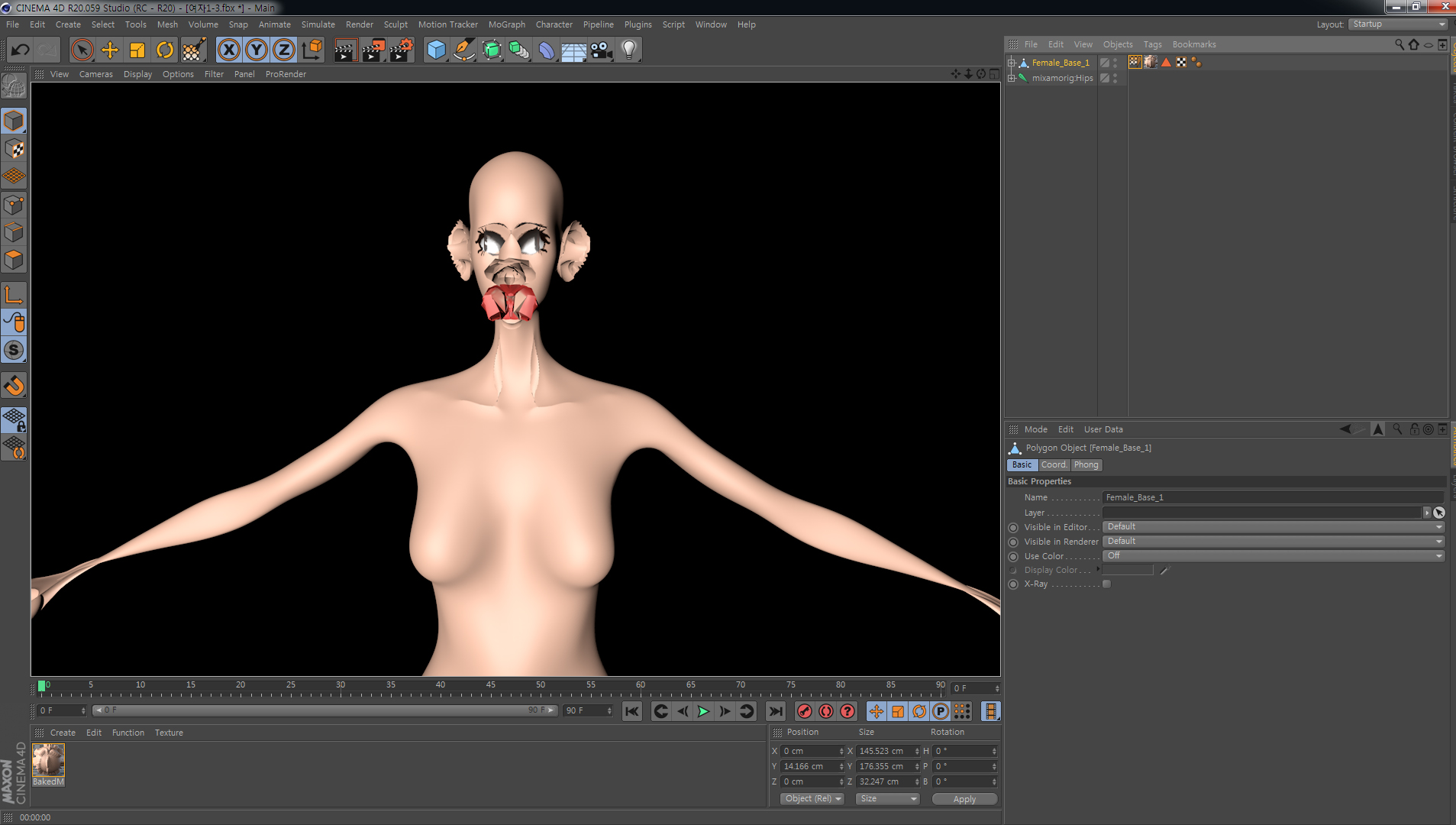Image resolution: width=1456 pixels, height=825 pixels.
Task: Go to end of animation
Action: pyautogui.click(x=776, y=711)
